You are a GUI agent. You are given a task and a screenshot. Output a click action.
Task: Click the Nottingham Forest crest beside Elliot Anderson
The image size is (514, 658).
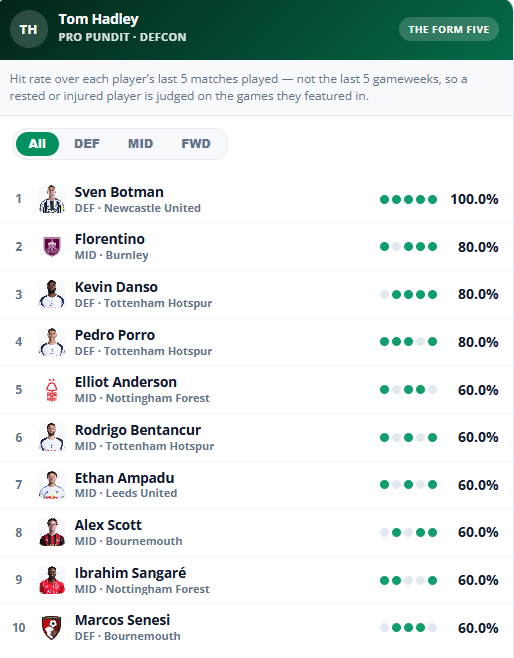click(x=52, y=390)
